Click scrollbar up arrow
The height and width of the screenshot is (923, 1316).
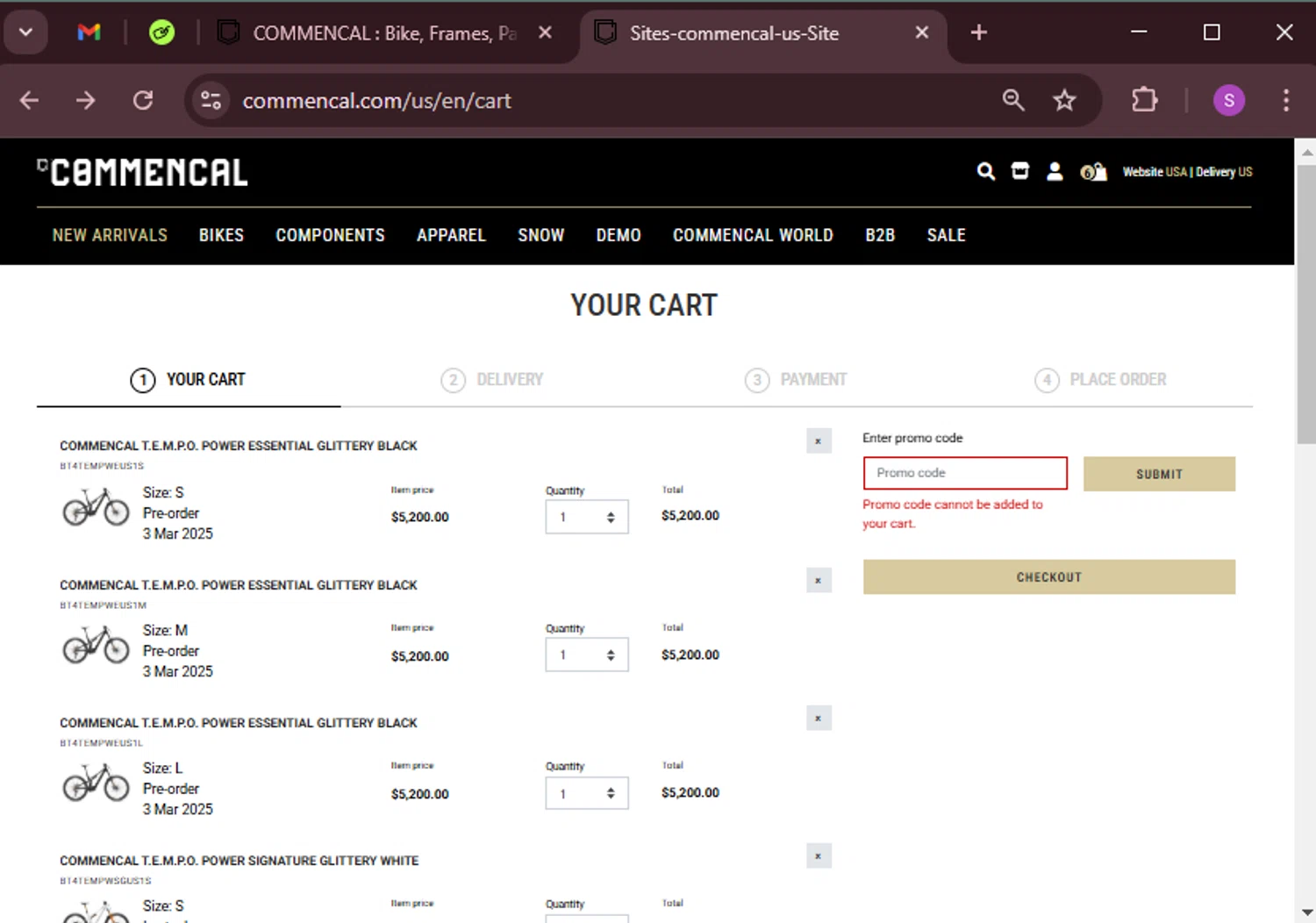pyautogui.click(x=1306, y=151)
